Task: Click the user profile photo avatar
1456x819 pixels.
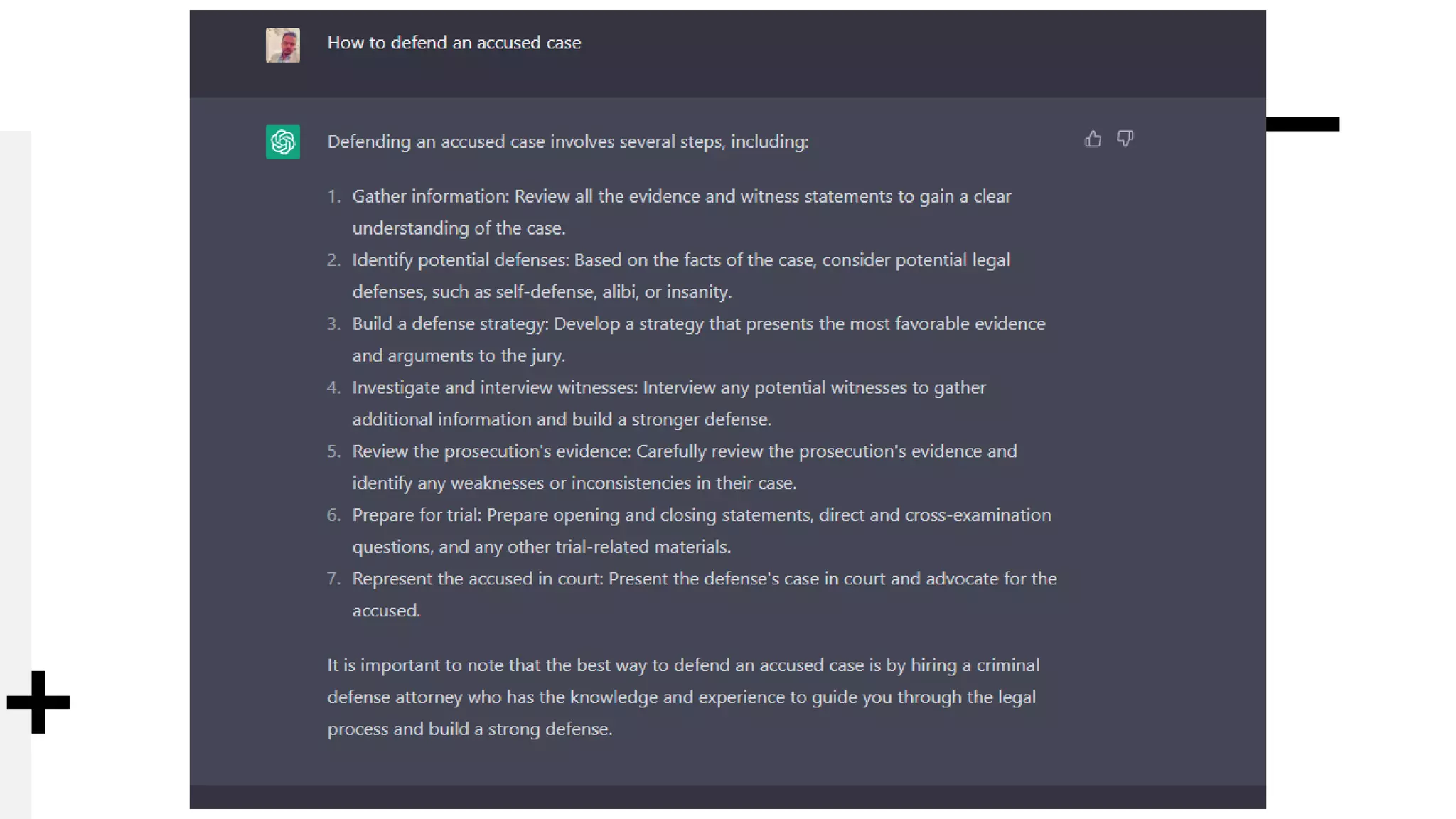Action: pyautogui.click(x=282, y=45)
